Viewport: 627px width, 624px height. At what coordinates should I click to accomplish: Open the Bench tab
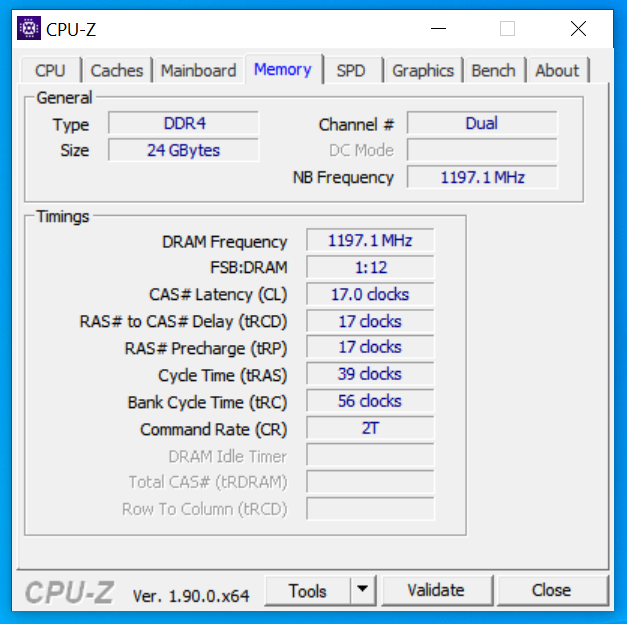click(493, 71)
